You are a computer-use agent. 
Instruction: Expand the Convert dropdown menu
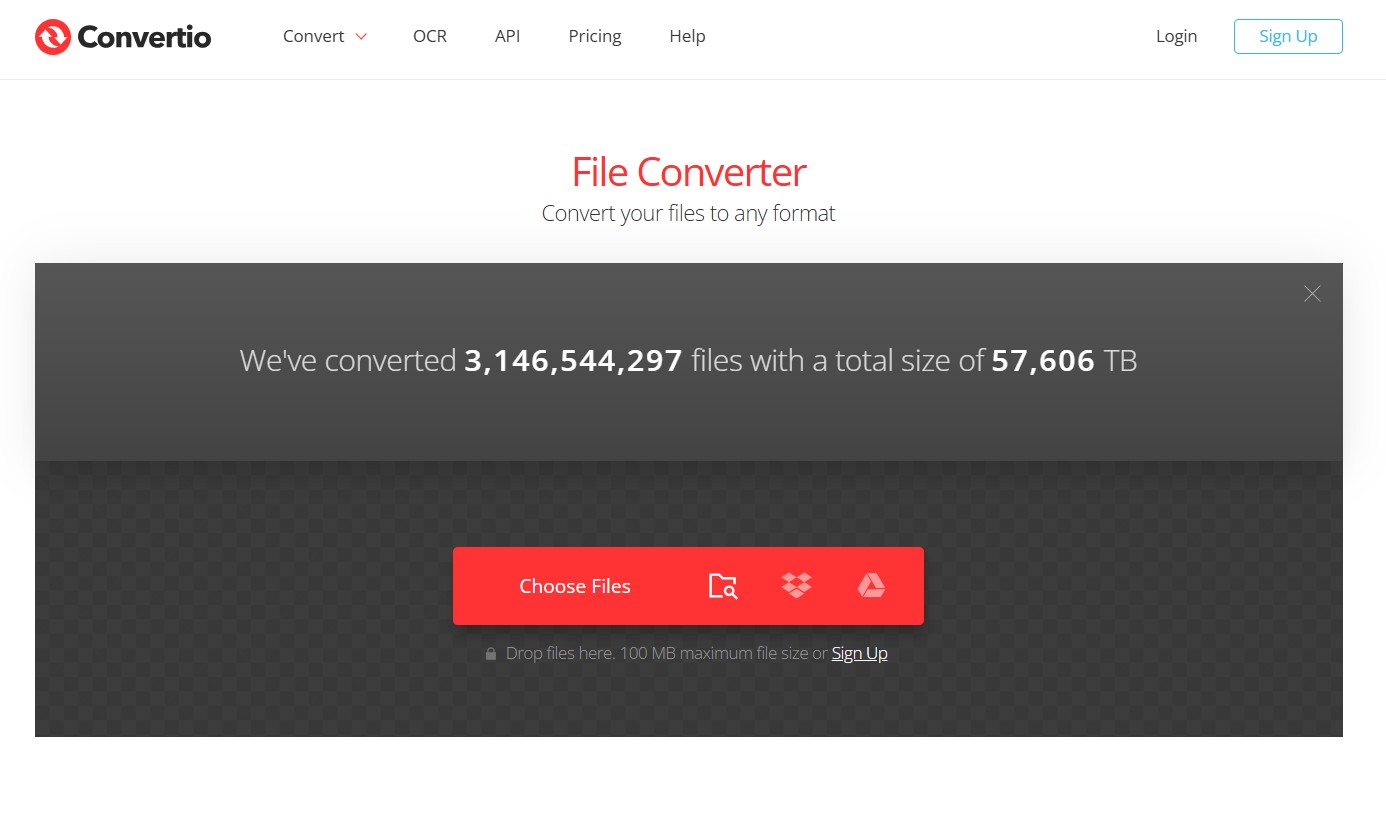[x=325, y=36]
